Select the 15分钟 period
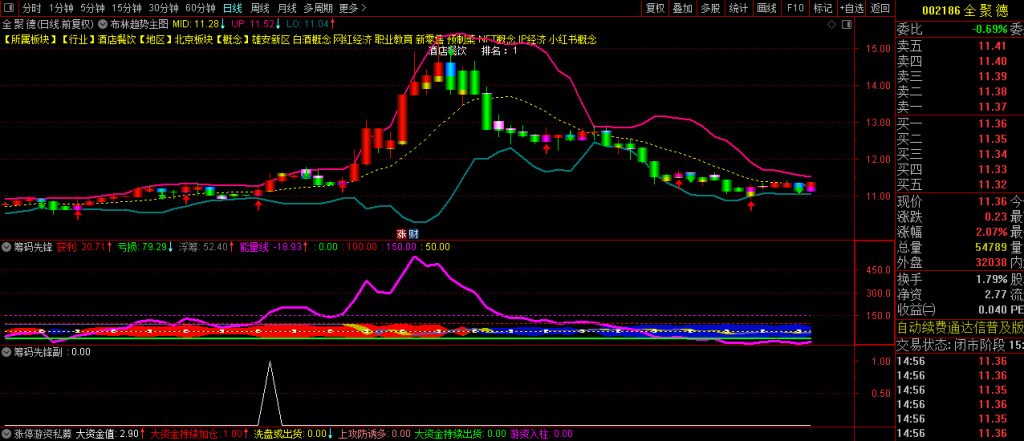The width and height of the screenshot is (1024, 441). (x=126, y=8)
